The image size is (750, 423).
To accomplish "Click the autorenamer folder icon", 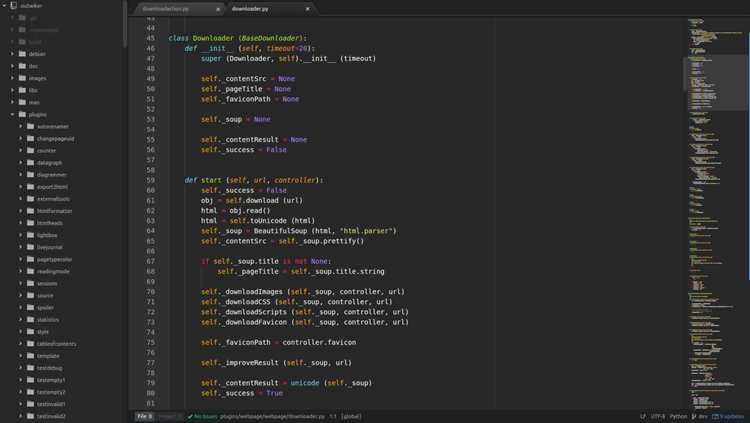I will pos(31,126).
